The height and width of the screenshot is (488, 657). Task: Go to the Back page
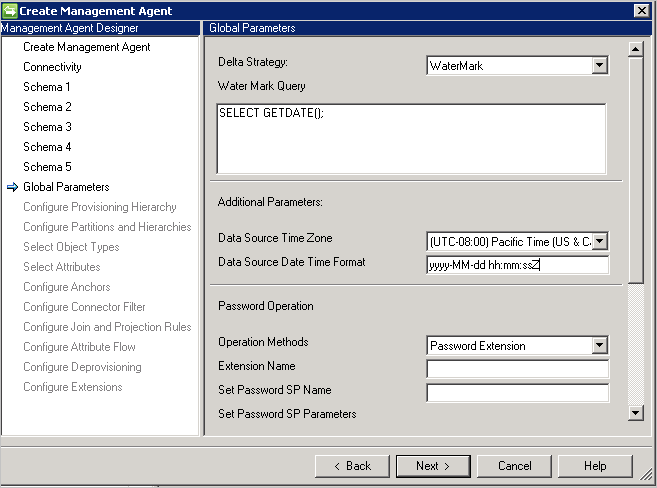click(352, 466)
